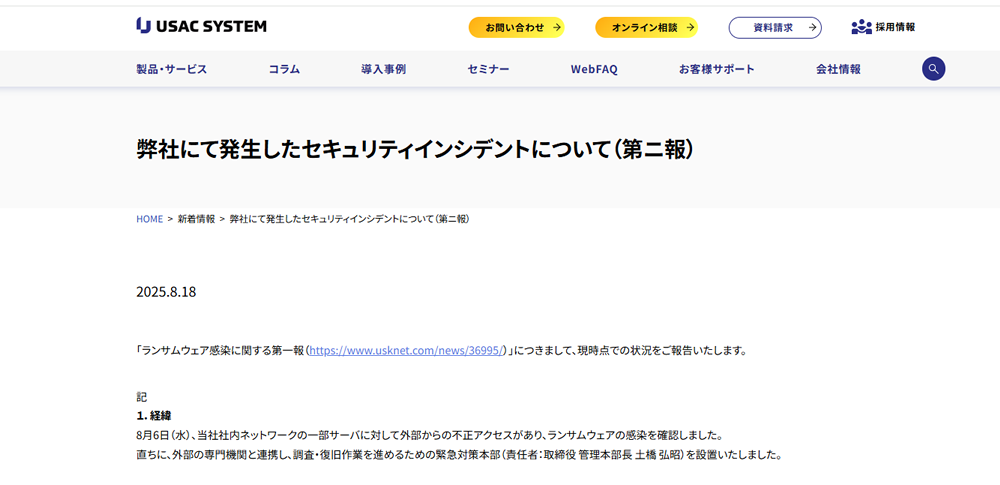
Task: Go to 会社情報 menu item
Action: (838, 69)
